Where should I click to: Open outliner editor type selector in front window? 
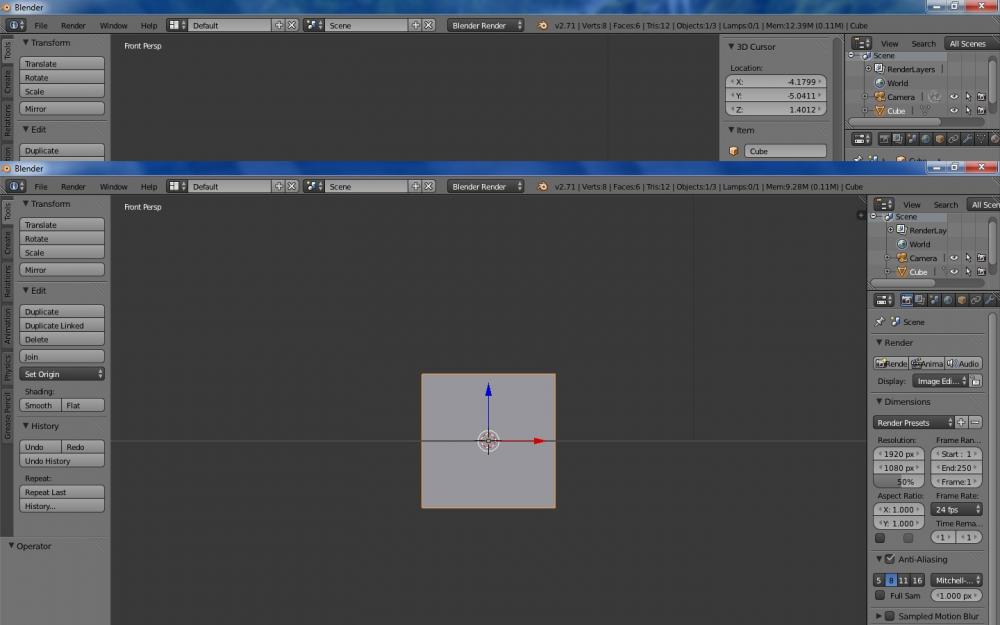pos(883,204)
